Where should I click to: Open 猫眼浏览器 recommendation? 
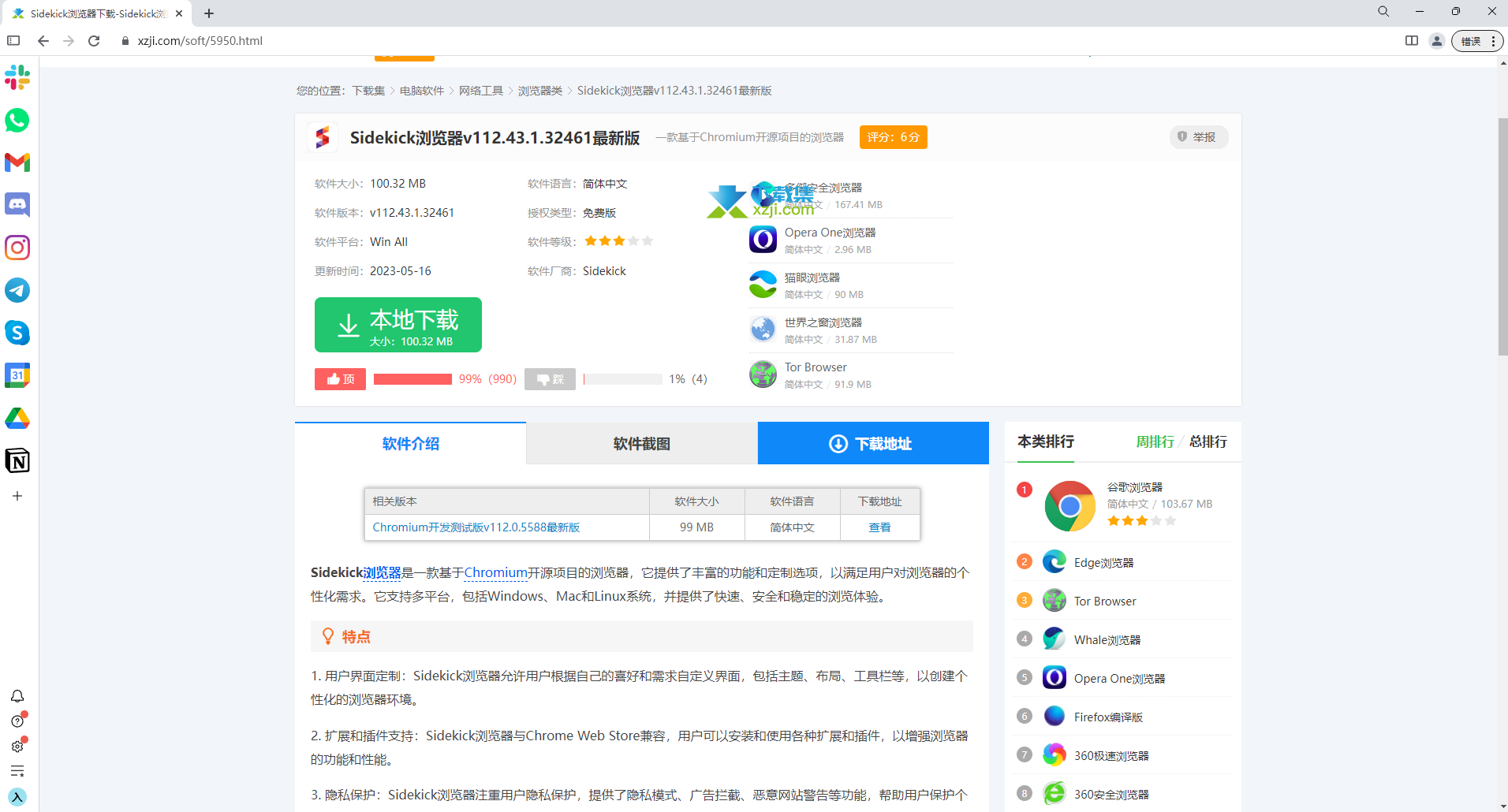click(x=812, y=277)
